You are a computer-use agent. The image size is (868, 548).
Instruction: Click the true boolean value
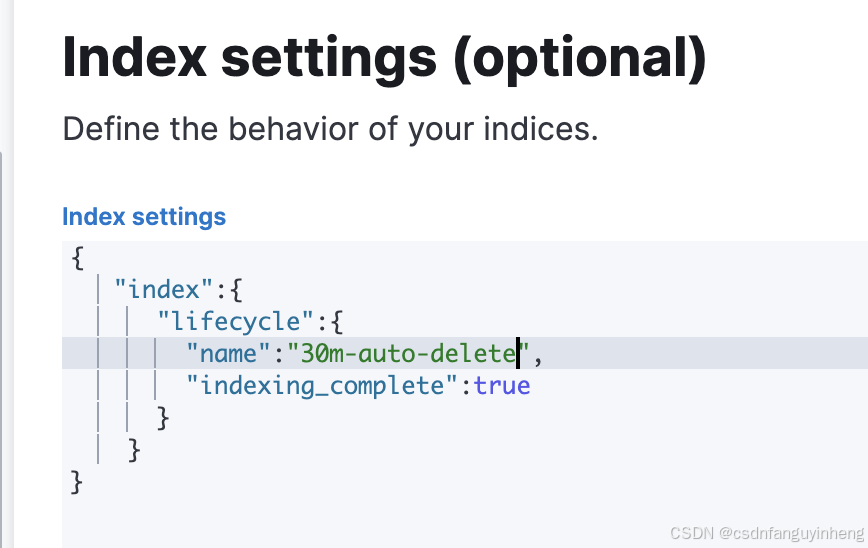click(502, 386)
